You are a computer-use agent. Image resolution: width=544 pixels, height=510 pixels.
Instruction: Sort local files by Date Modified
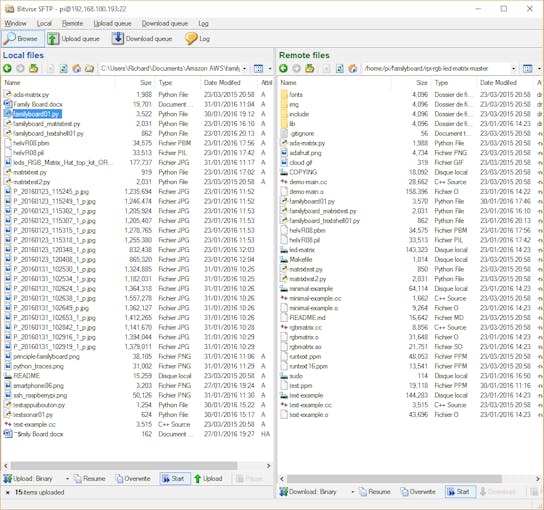229,83
